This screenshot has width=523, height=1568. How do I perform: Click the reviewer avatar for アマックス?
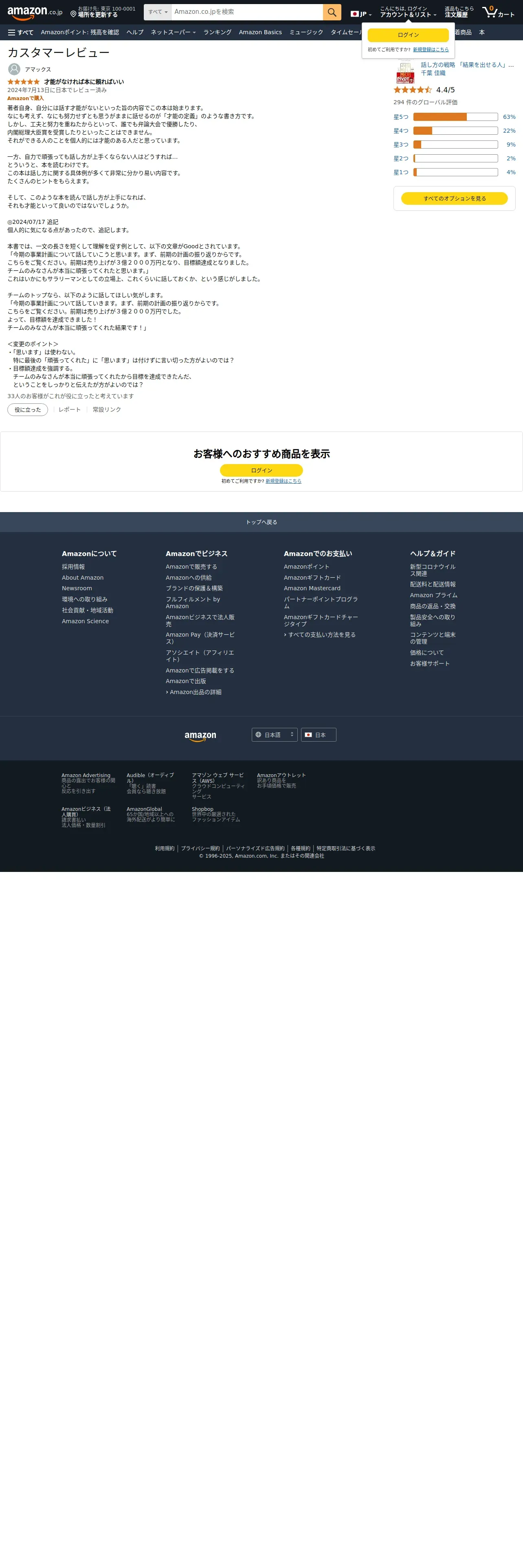(x=14, y=69)
